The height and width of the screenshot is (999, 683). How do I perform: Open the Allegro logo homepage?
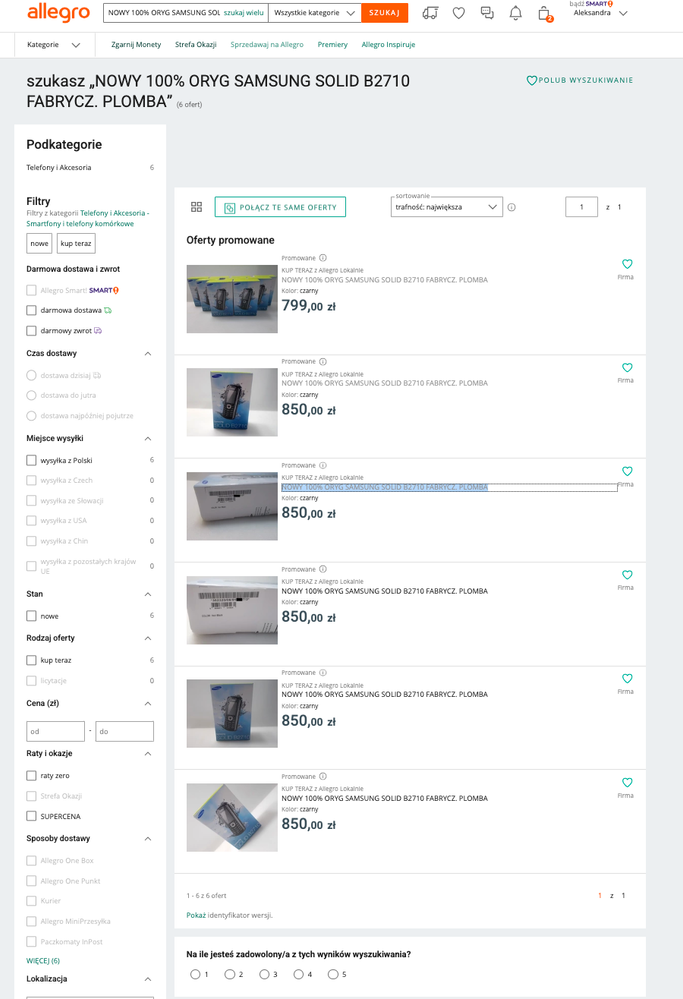coord(58,11)
